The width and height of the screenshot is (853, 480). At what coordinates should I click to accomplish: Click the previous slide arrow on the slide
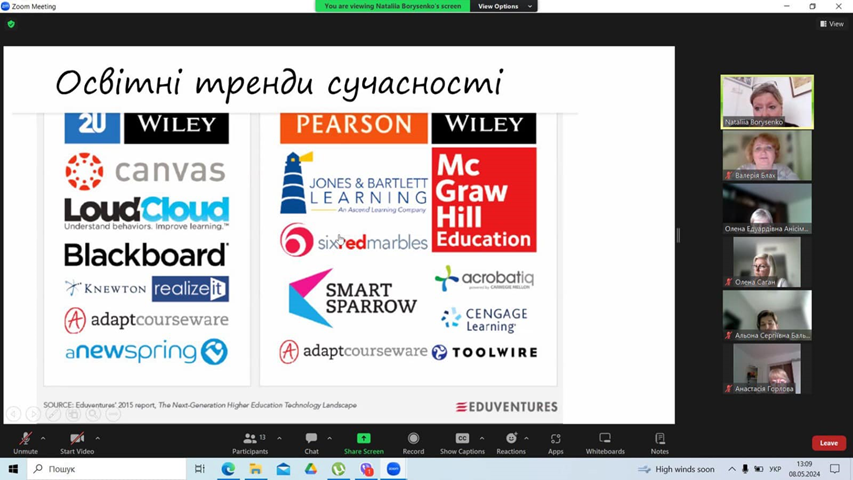14,414
